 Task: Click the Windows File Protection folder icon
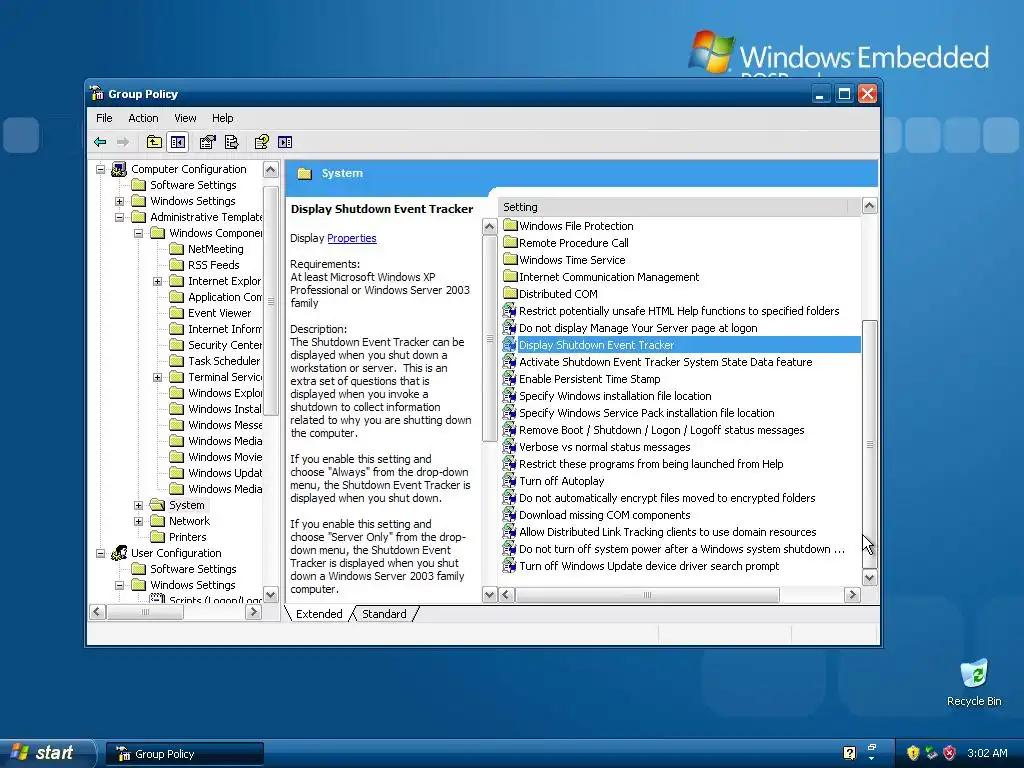[510, 225]
